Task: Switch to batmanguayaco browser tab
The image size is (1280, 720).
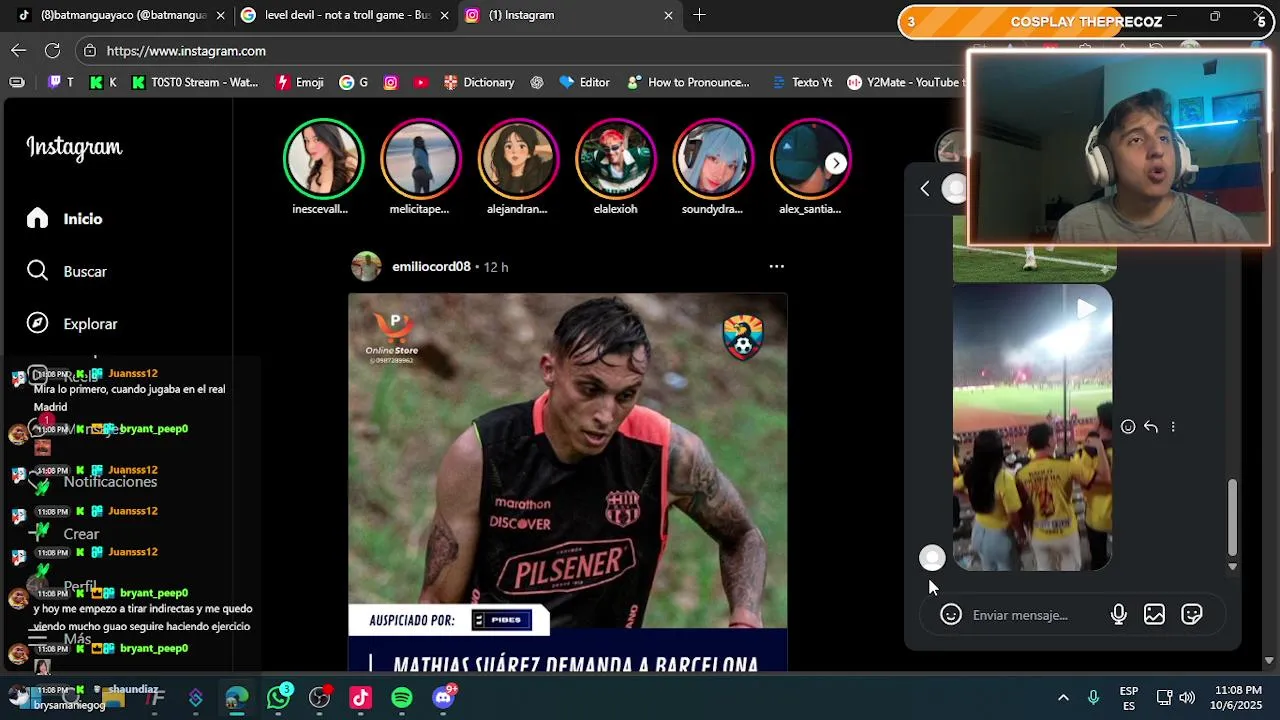Action: click(120, 15)
